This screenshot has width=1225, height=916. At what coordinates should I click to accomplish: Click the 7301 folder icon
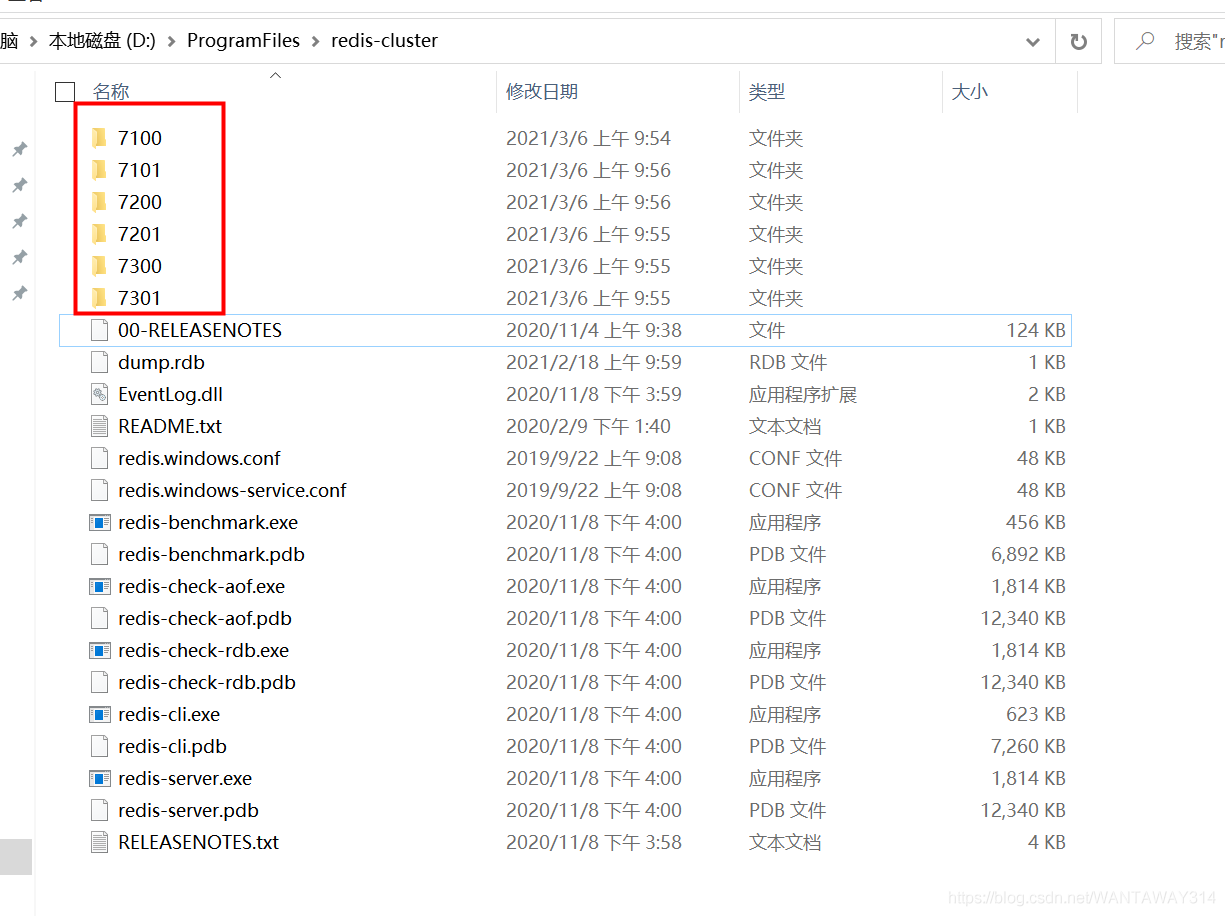coord(99,298)
